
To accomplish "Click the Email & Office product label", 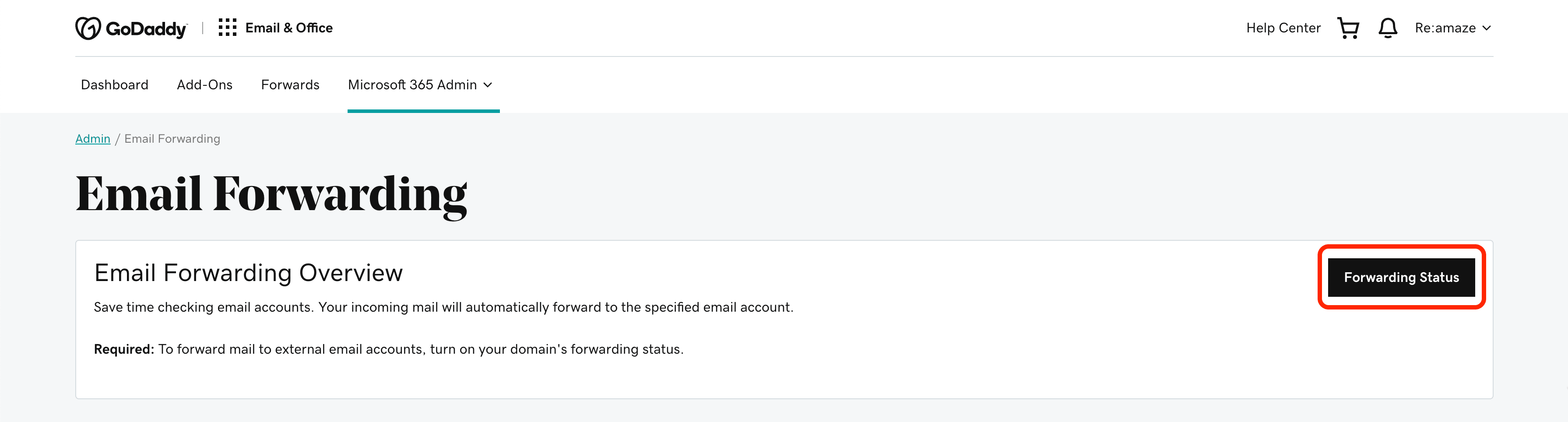I will [x=288, y=28].
